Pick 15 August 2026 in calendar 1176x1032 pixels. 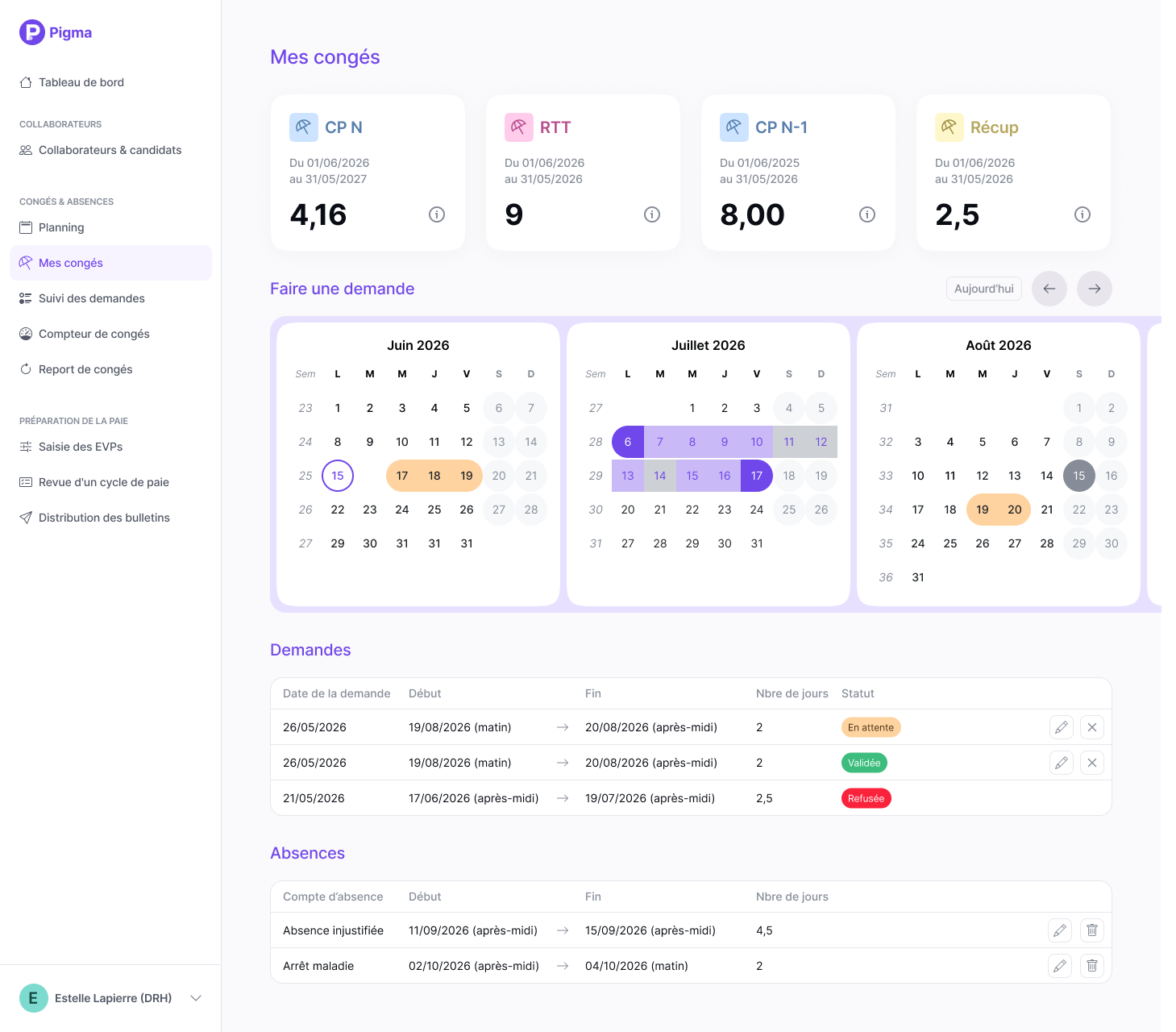(1079, 476)
